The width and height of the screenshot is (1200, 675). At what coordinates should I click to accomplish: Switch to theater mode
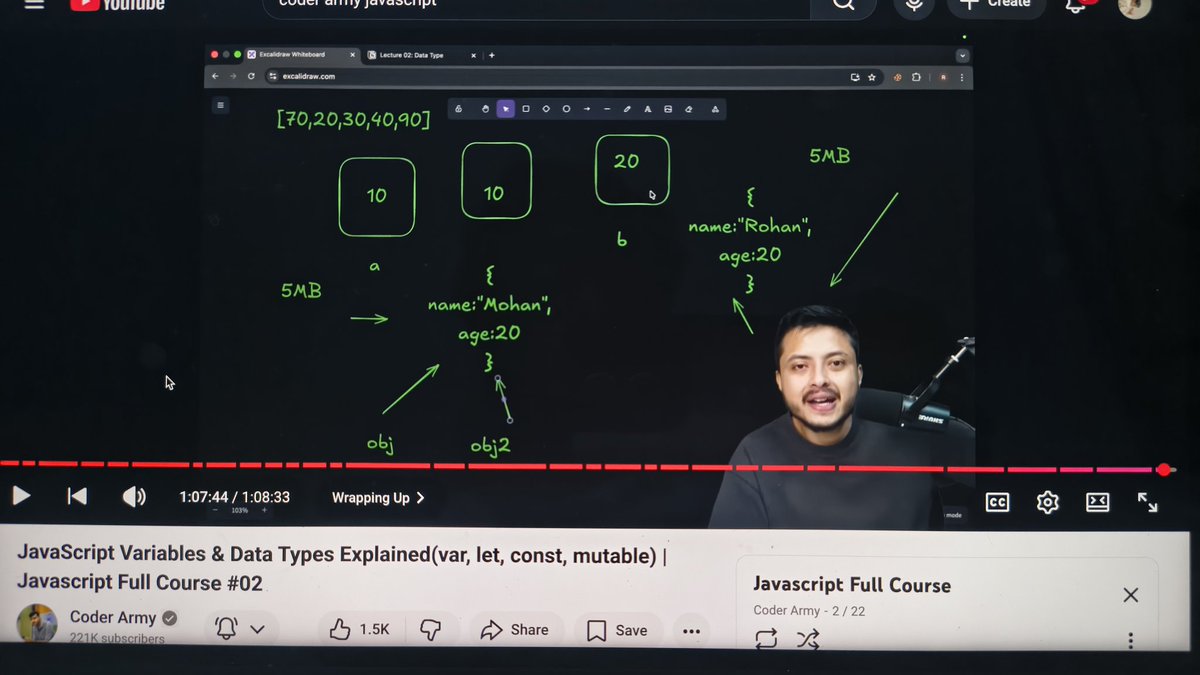1097,502
